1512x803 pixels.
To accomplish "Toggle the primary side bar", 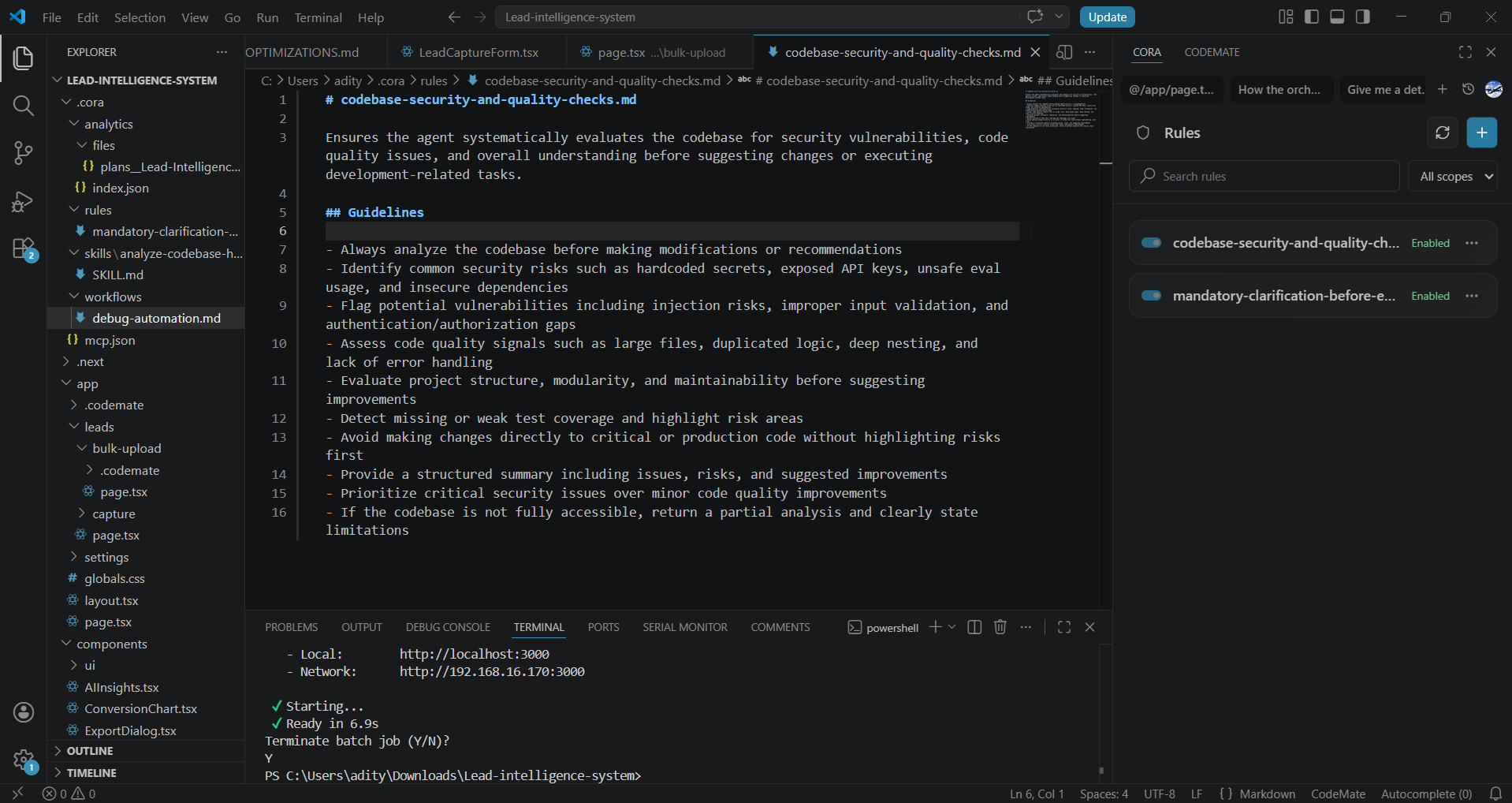I will click(x=1312, y=17).
